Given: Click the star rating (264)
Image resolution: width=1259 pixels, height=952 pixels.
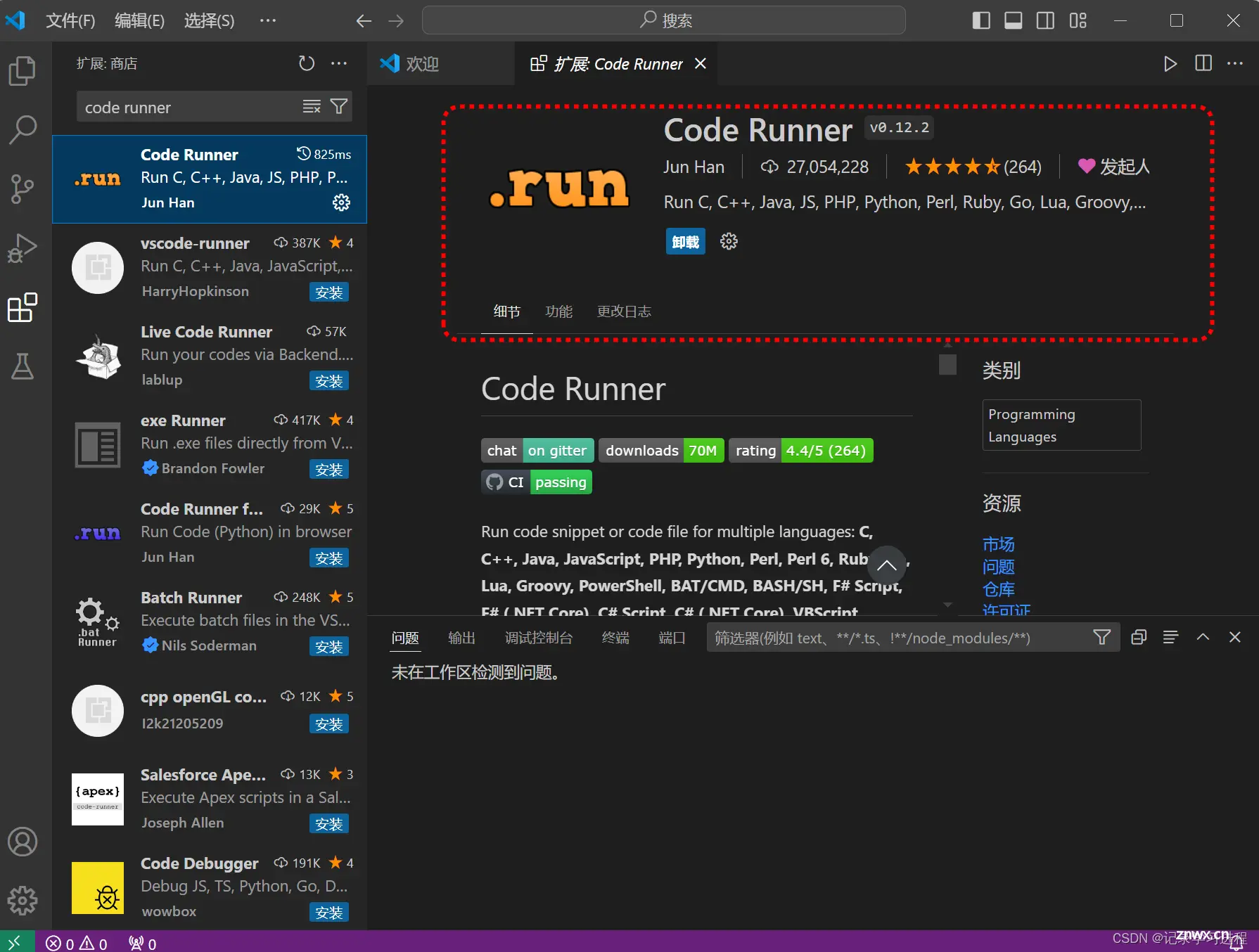Looking at the screenshot, I should 973,167.
